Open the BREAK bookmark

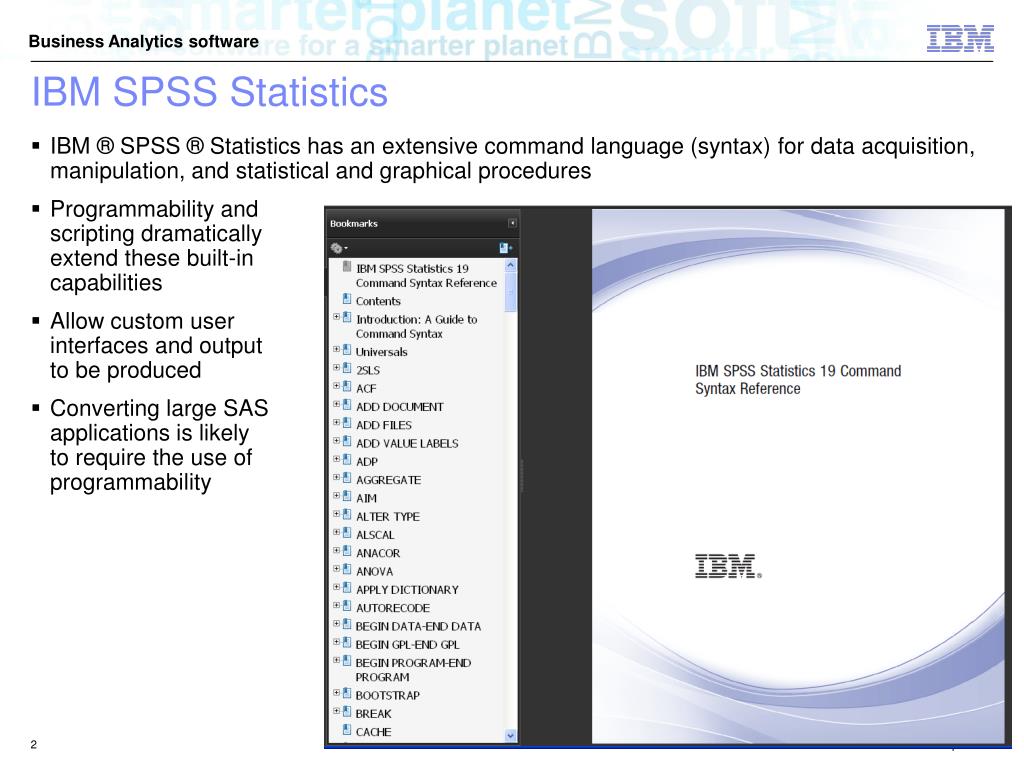(373, 714)
